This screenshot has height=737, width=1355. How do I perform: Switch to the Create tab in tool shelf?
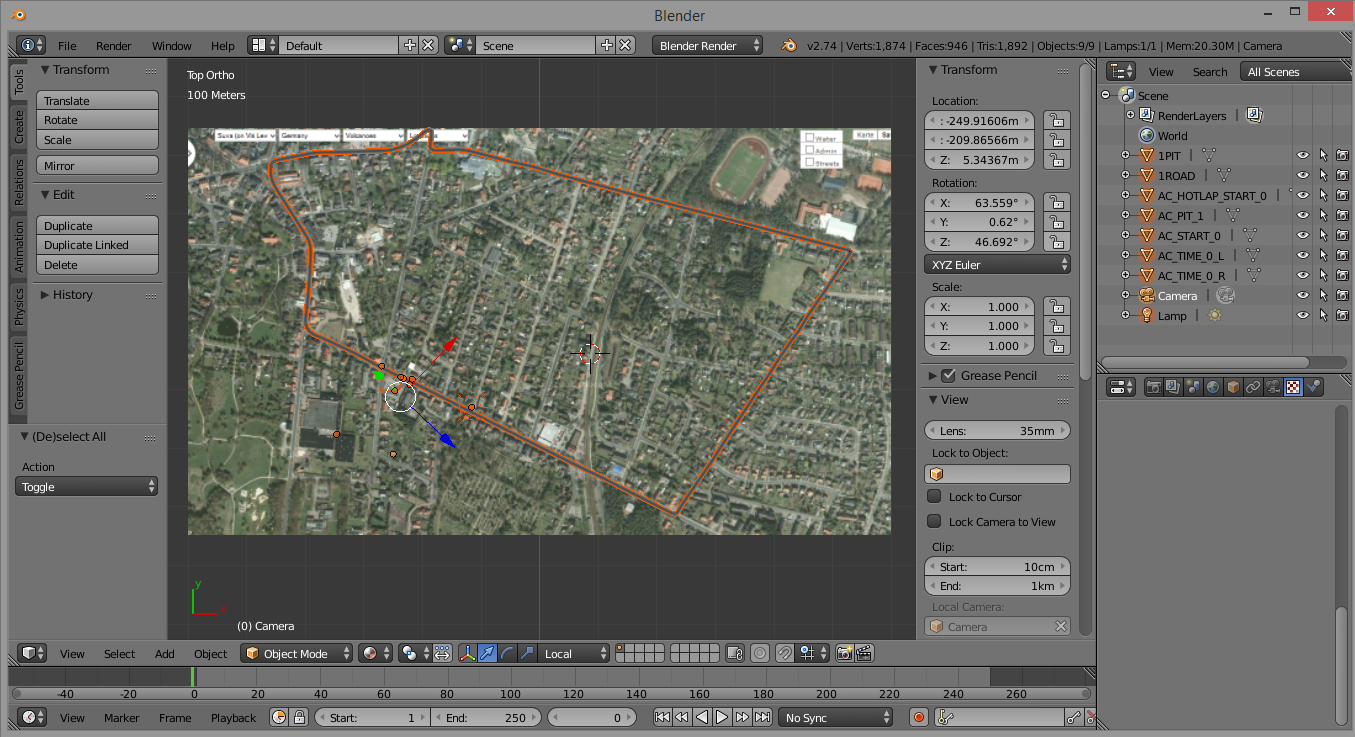18,126
